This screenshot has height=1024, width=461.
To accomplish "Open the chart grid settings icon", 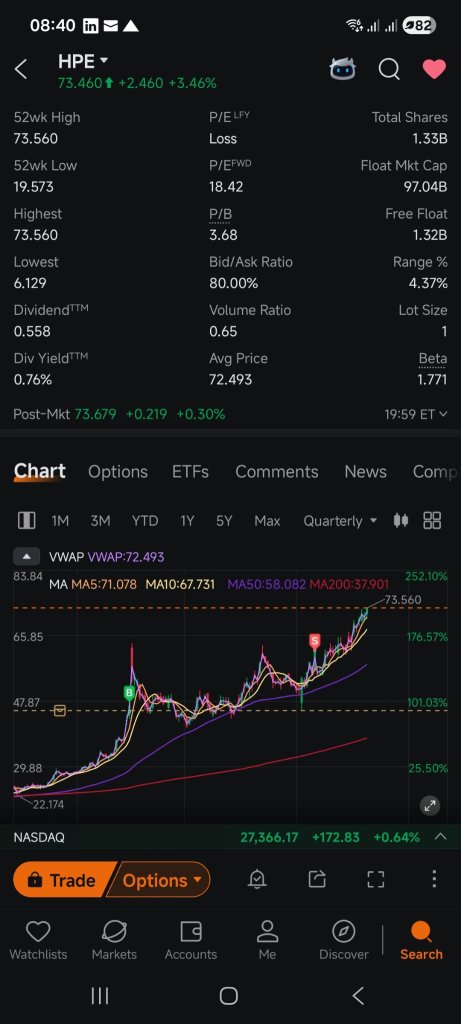I will click(x=432, y=520).
